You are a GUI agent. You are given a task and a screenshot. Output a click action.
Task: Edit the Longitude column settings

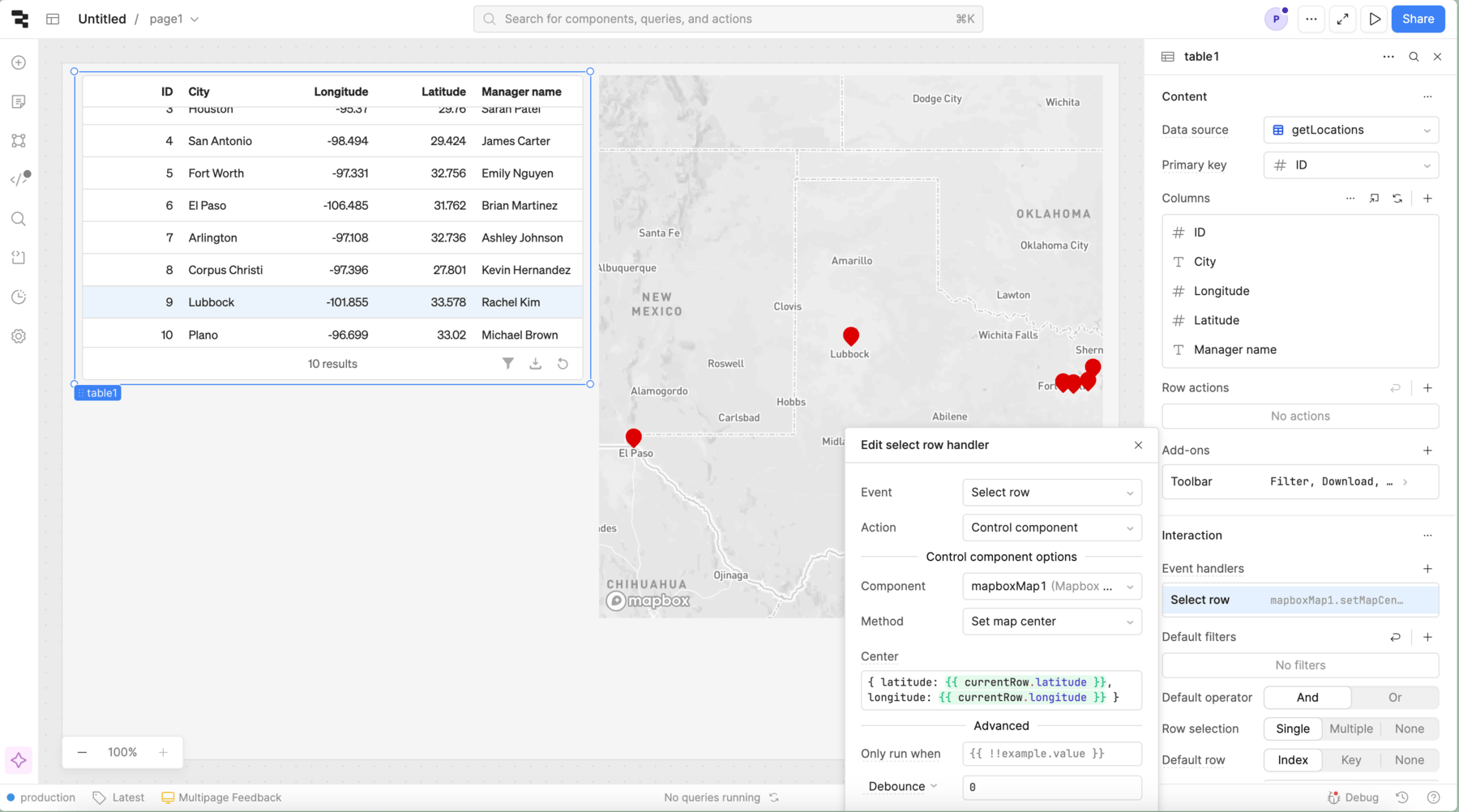pos(1300,291)
